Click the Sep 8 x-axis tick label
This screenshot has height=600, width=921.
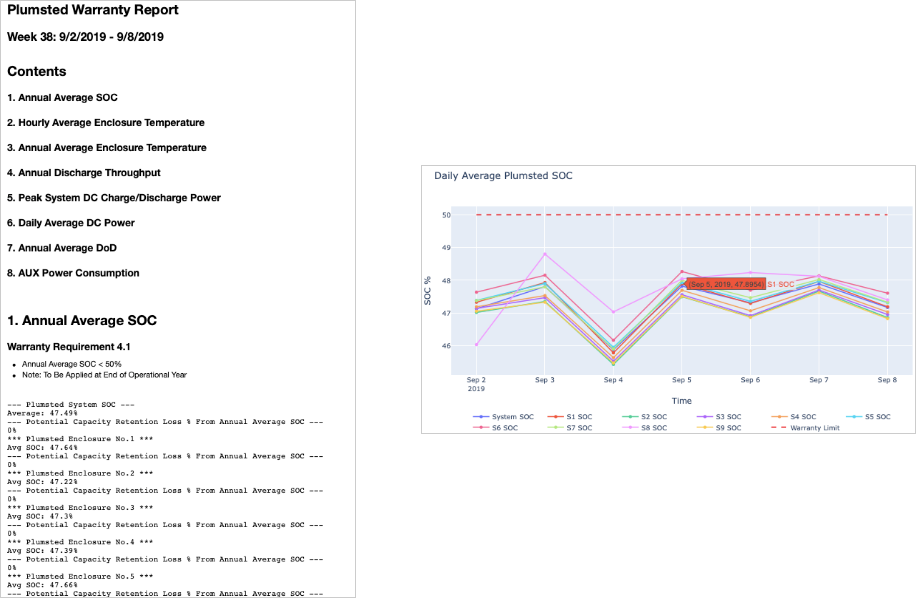pos(887,380)
